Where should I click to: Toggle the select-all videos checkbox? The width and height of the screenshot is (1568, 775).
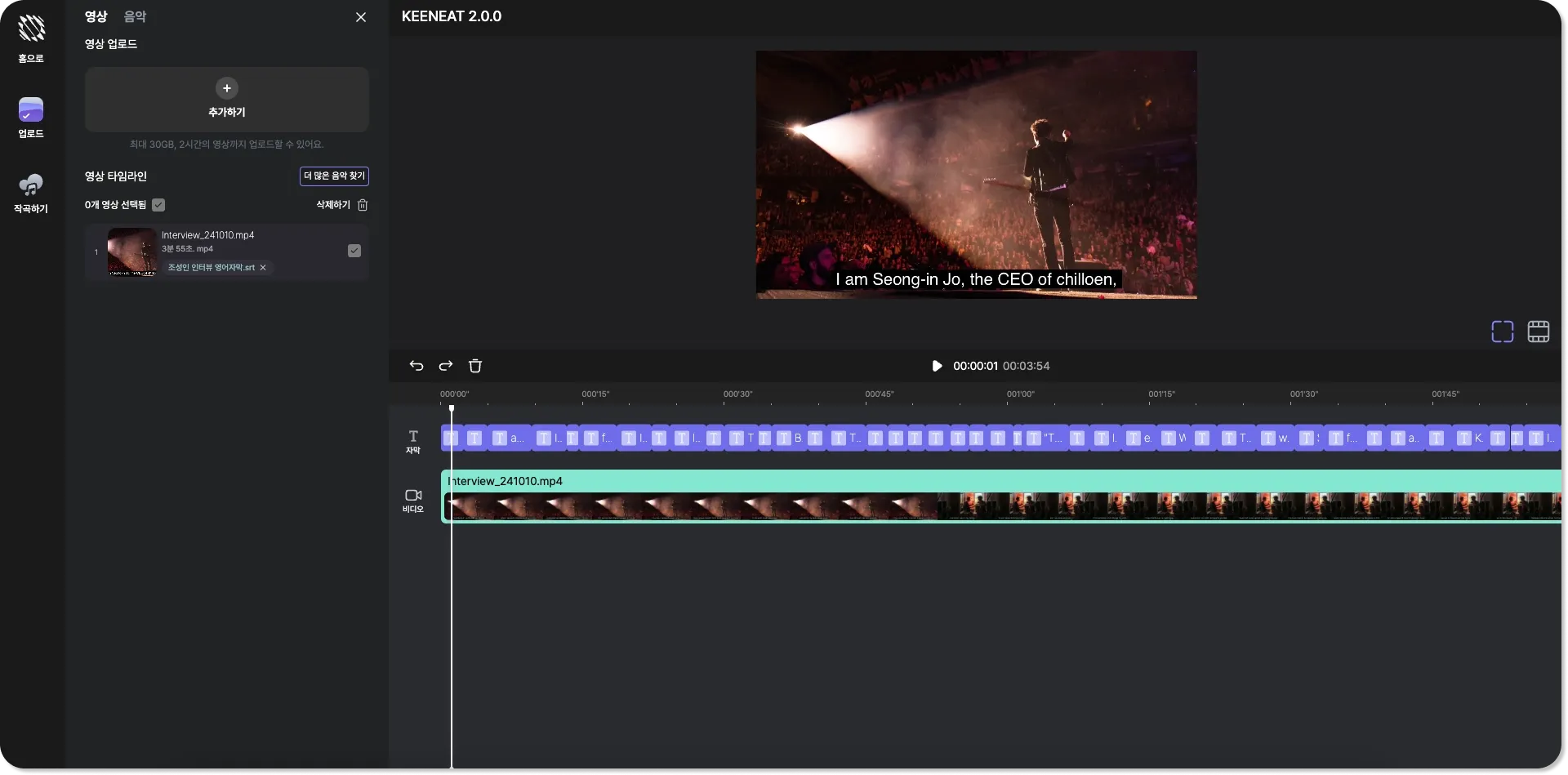[158, 205]
